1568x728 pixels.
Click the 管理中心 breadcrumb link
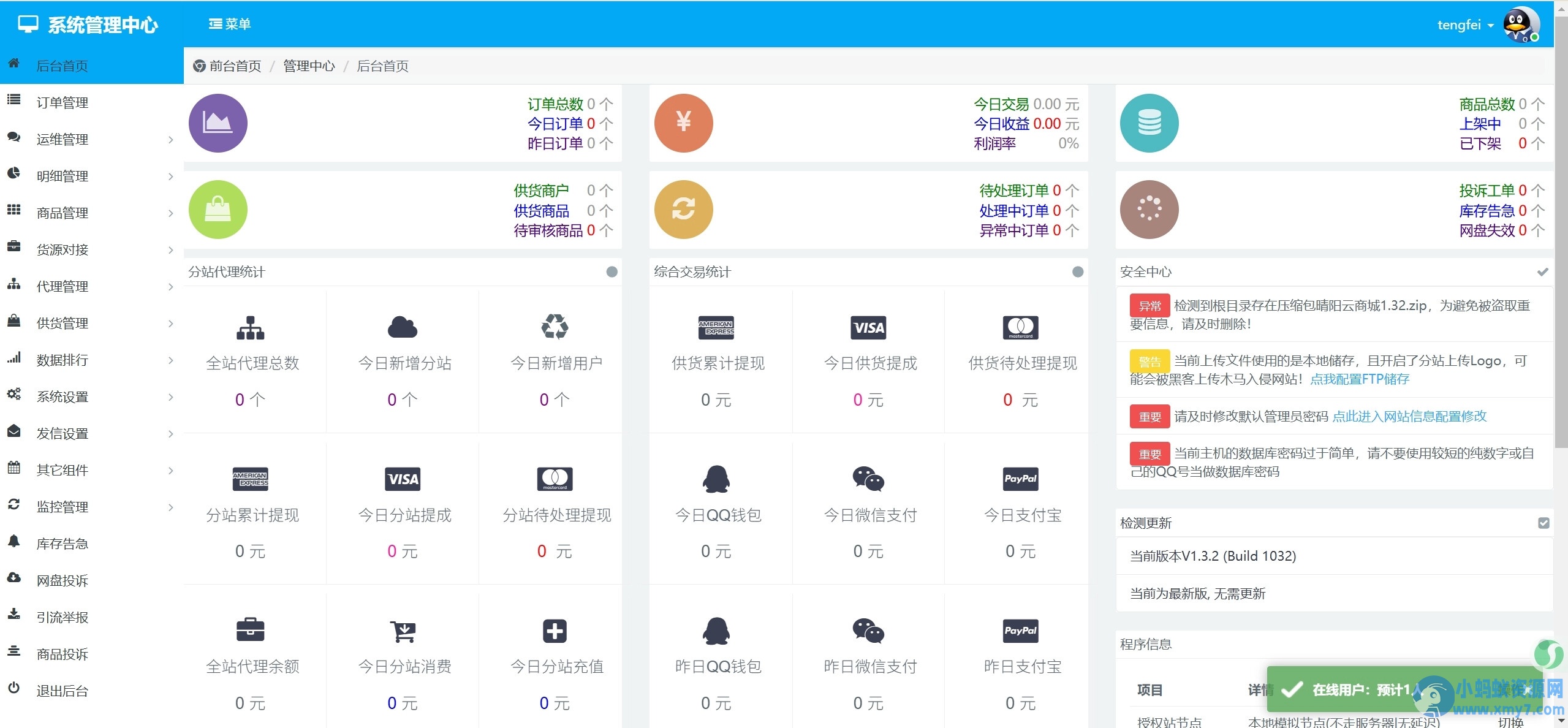(309, 66)
